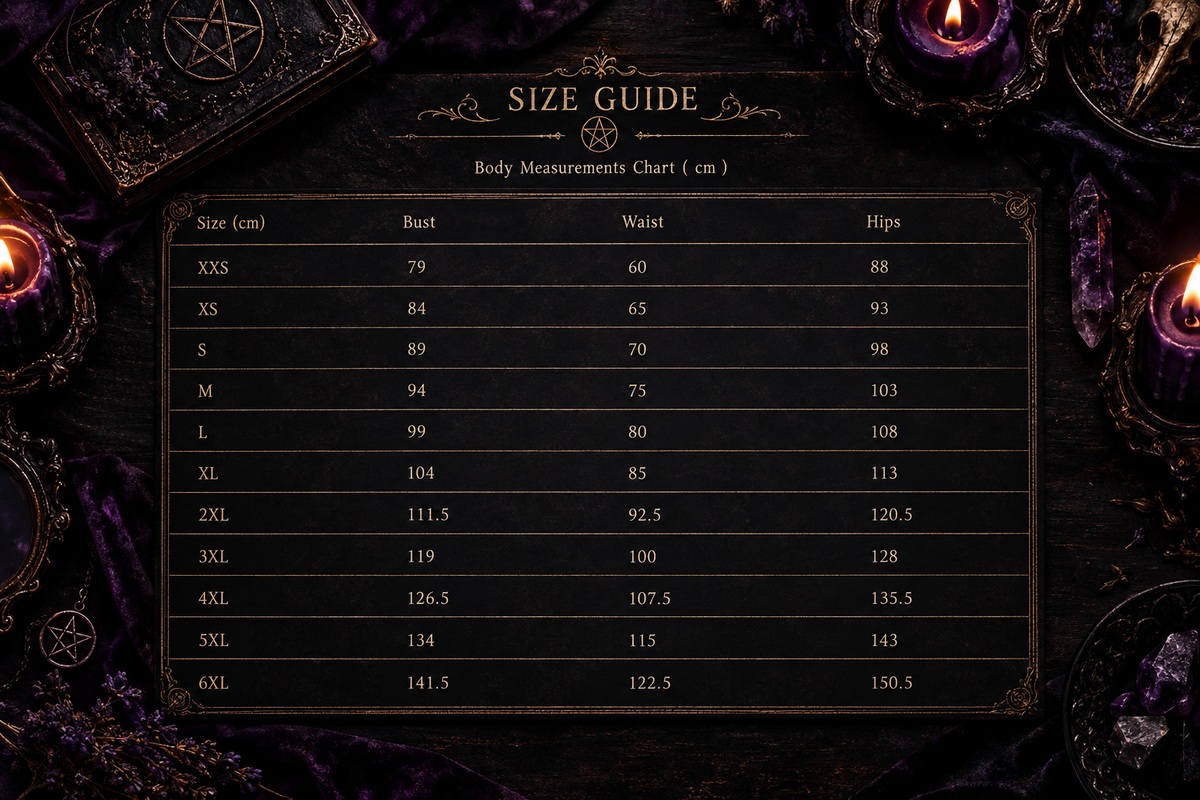Image resolution: width=1200 pixels, height=800 pixels.
Task: Select bust value "94" in M row
Action: click(417, 391)
